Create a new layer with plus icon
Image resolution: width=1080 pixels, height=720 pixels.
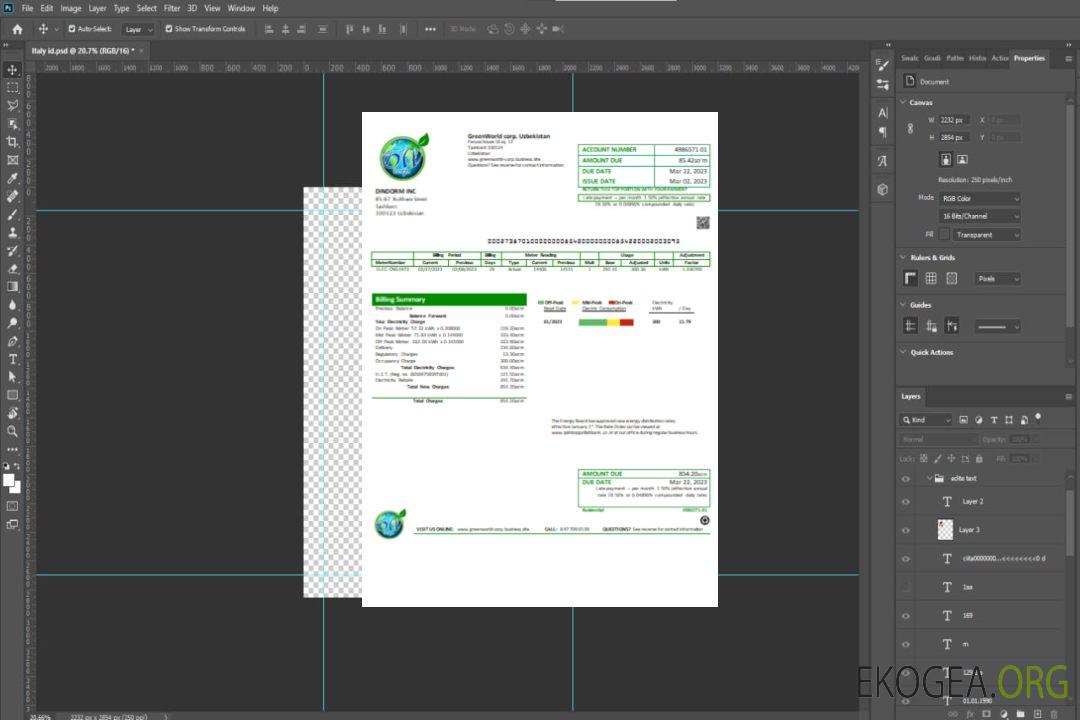click(1037, 714)
